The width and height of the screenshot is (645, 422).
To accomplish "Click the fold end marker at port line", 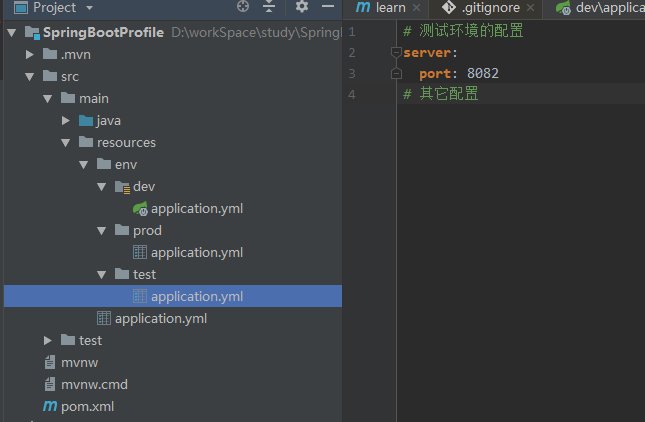I will [396, 74].
